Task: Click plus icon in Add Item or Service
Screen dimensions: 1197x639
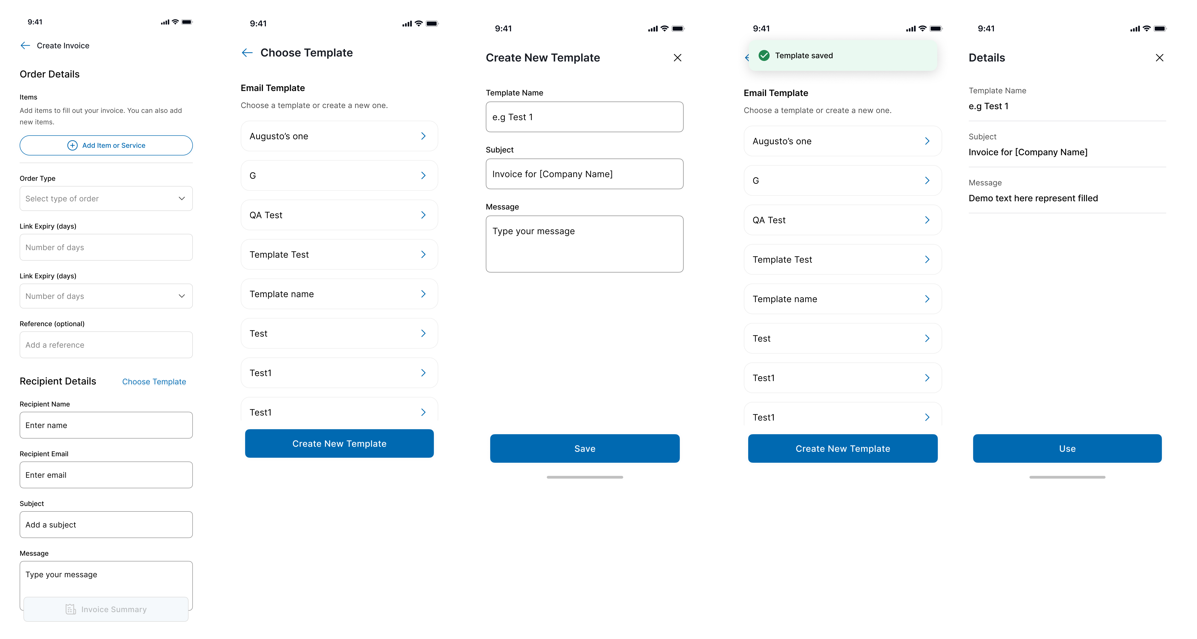Action: click(73, 145)
